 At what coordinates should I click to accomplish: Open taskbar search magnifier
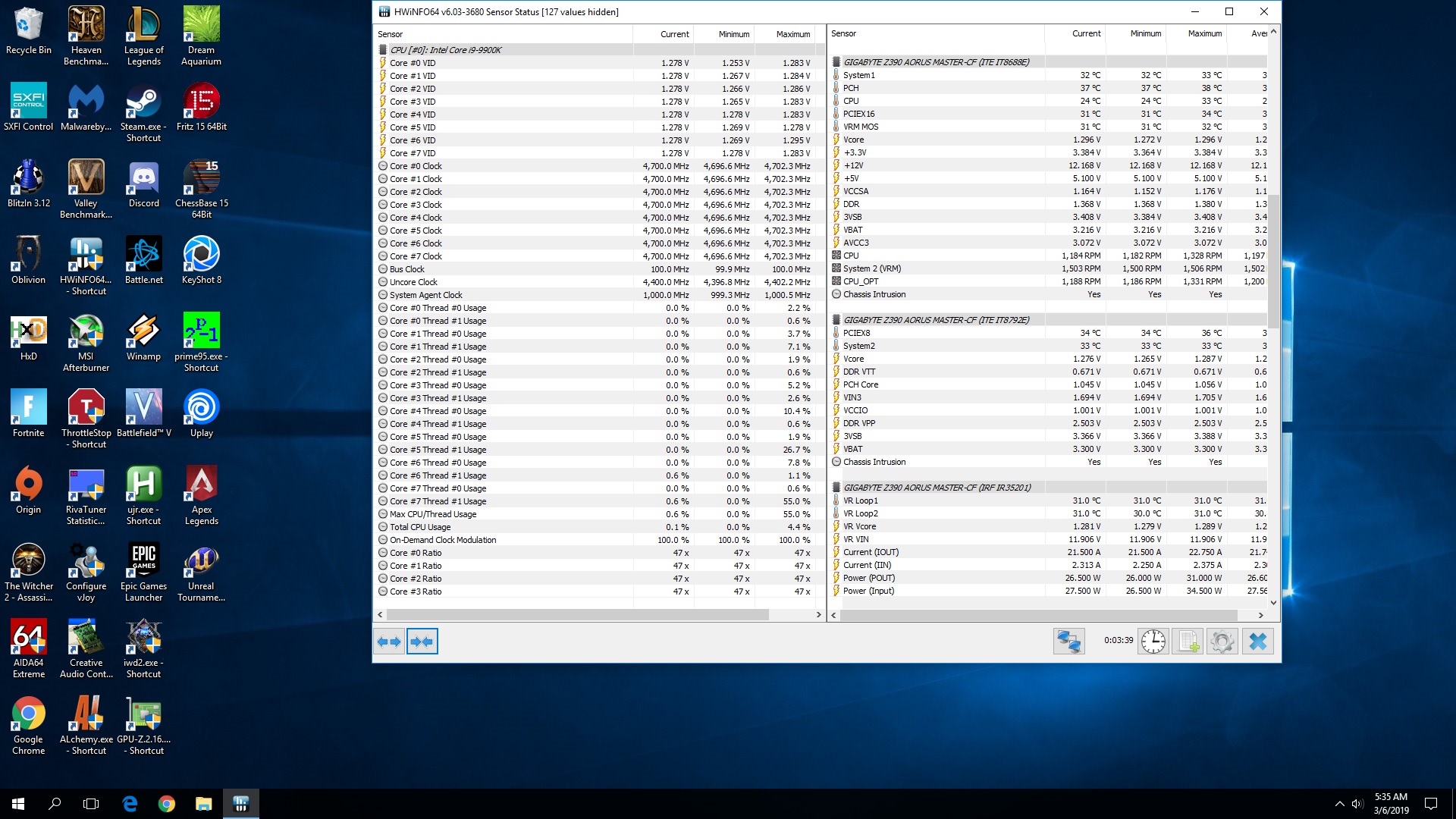pyautogui.click(x=55, y=804)
